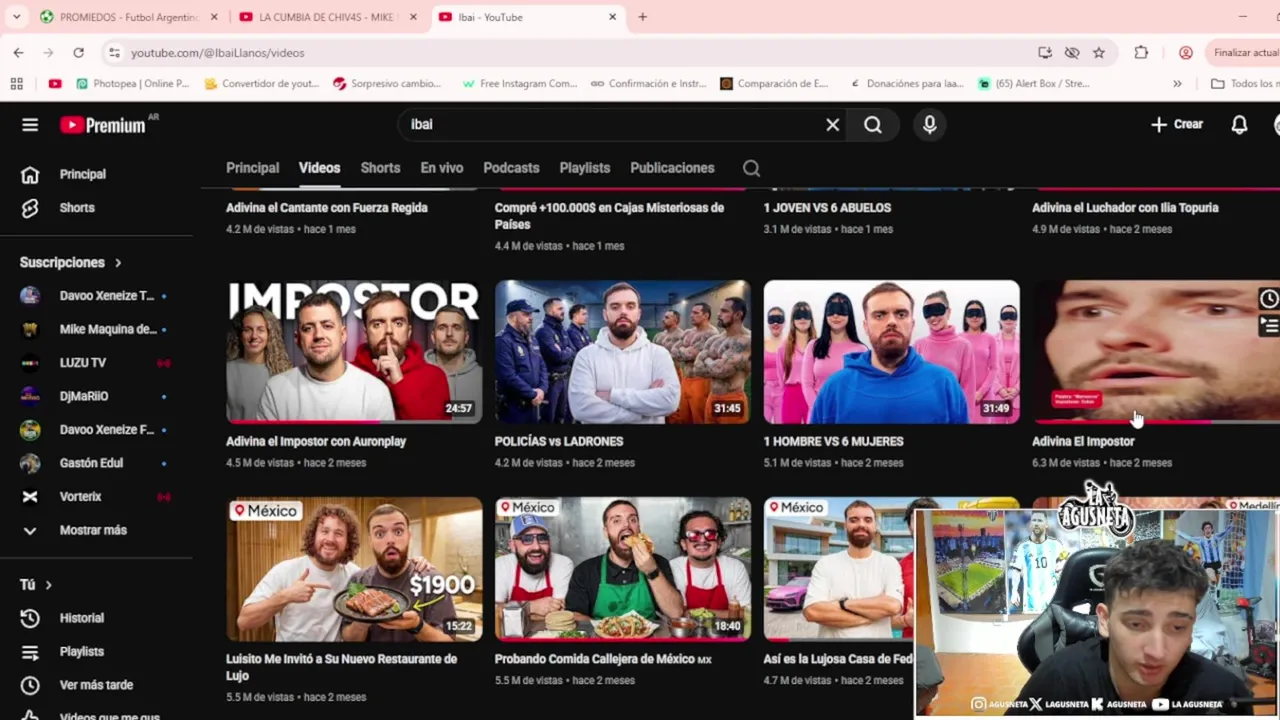Expand the Suscripciones section chevron

pos(118,262)
